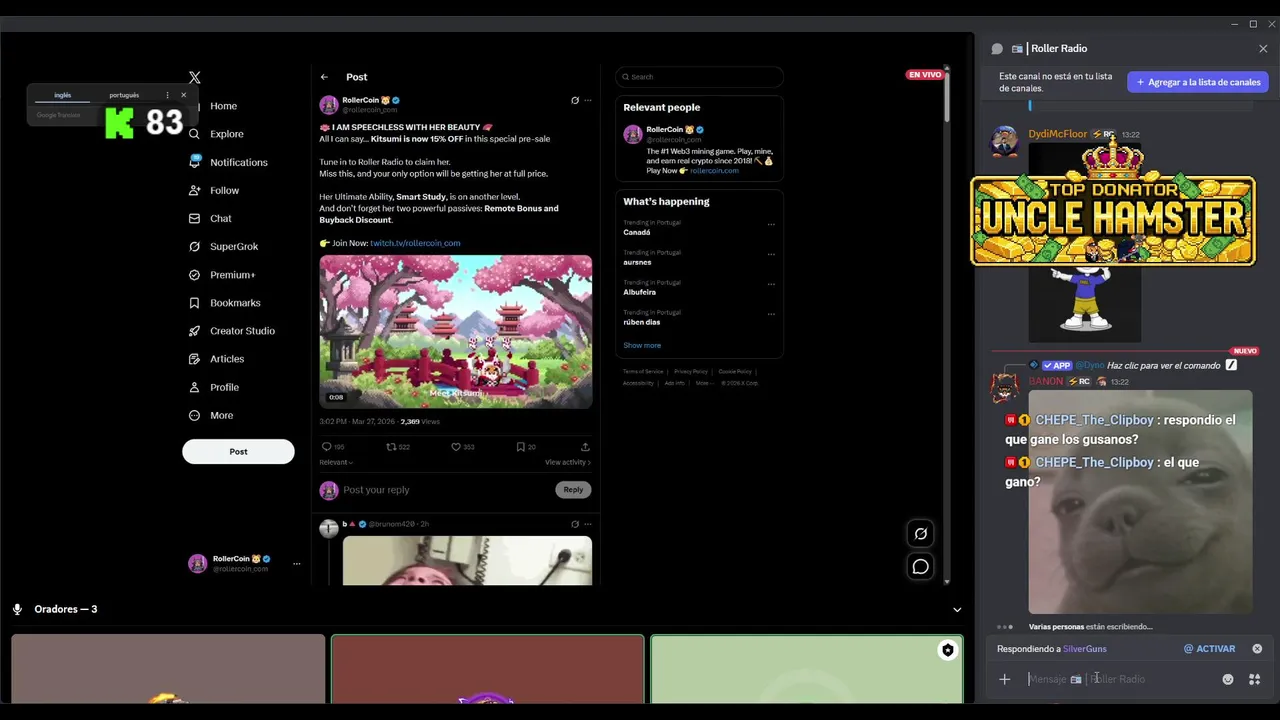Click the floating chat messages button

tap(921, 567)
